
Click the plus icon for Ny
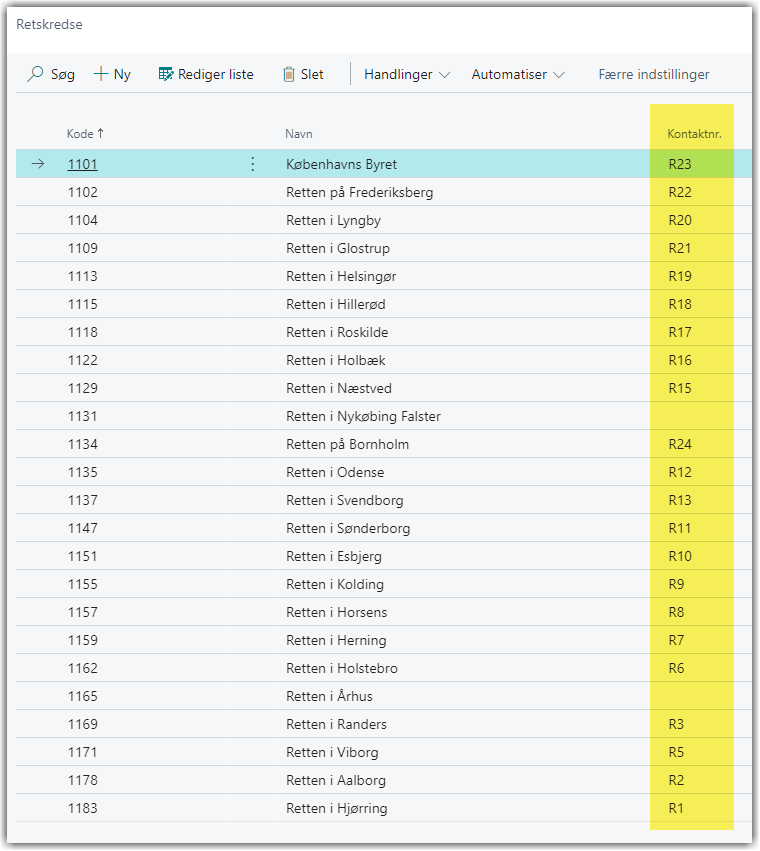[101, 74]
